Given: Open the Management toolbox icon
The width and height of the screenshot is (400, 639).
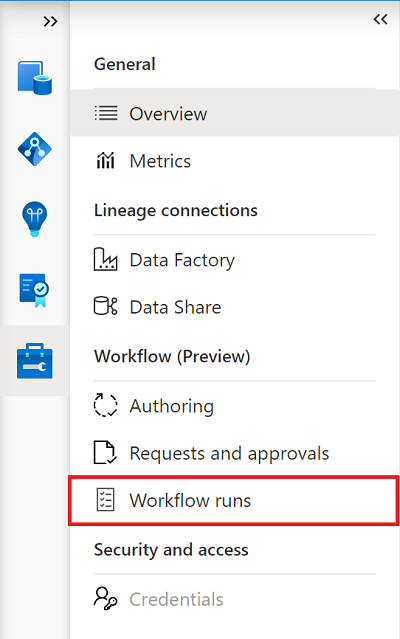Looking at the screenshot, I should pos(35,361).
